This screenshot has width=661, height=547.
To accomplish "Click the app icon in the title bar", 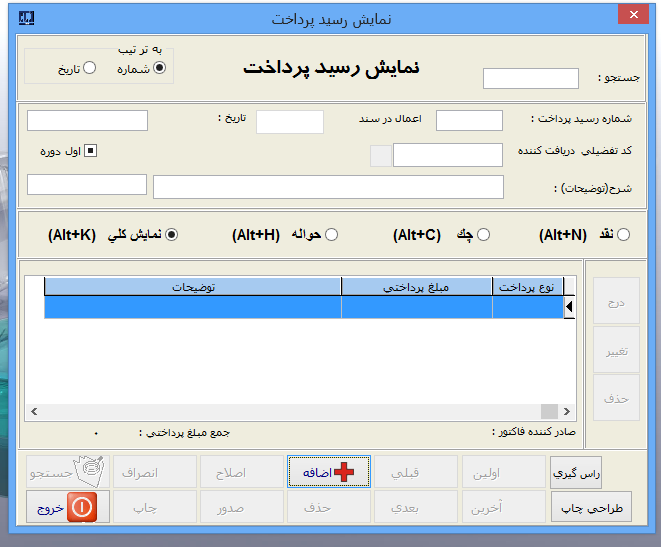I will tap(27, 18).
